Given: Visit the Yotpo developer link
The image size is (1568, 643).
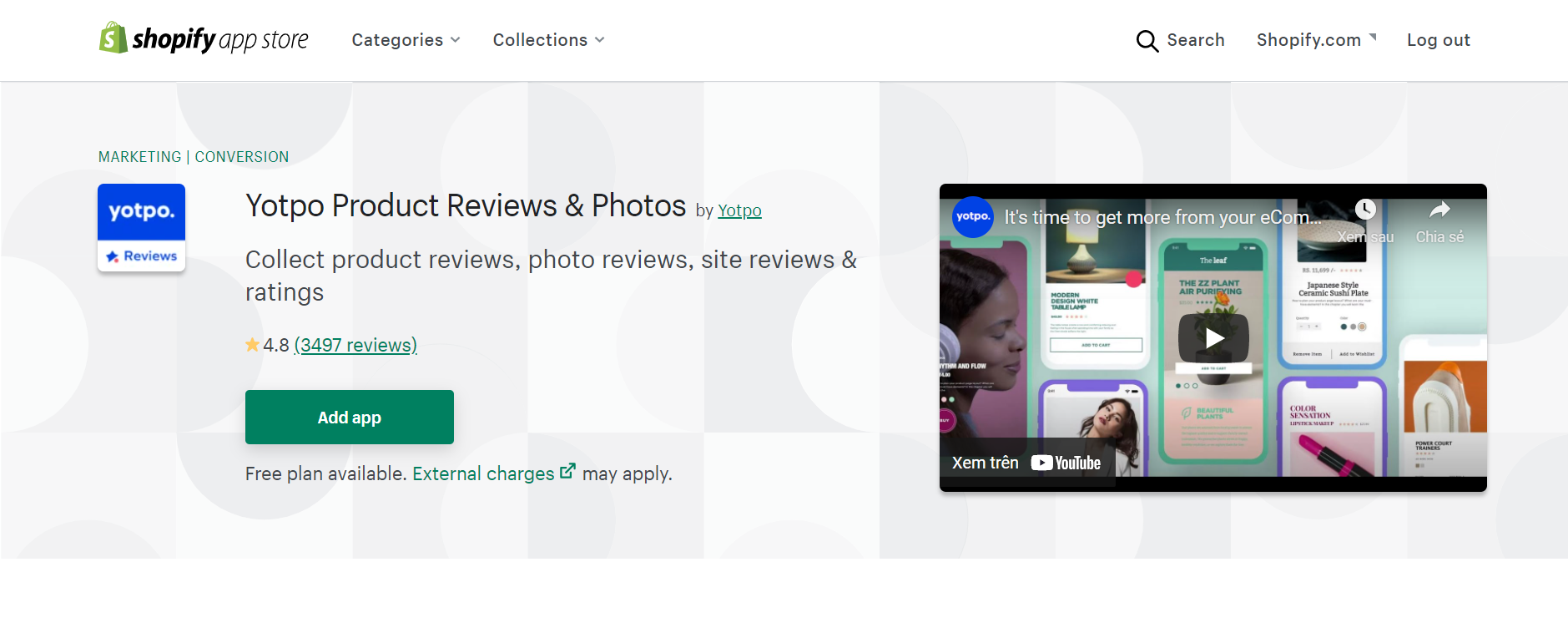Looking at the screenshot, I should pyautogui.click(x=739, y=210).
